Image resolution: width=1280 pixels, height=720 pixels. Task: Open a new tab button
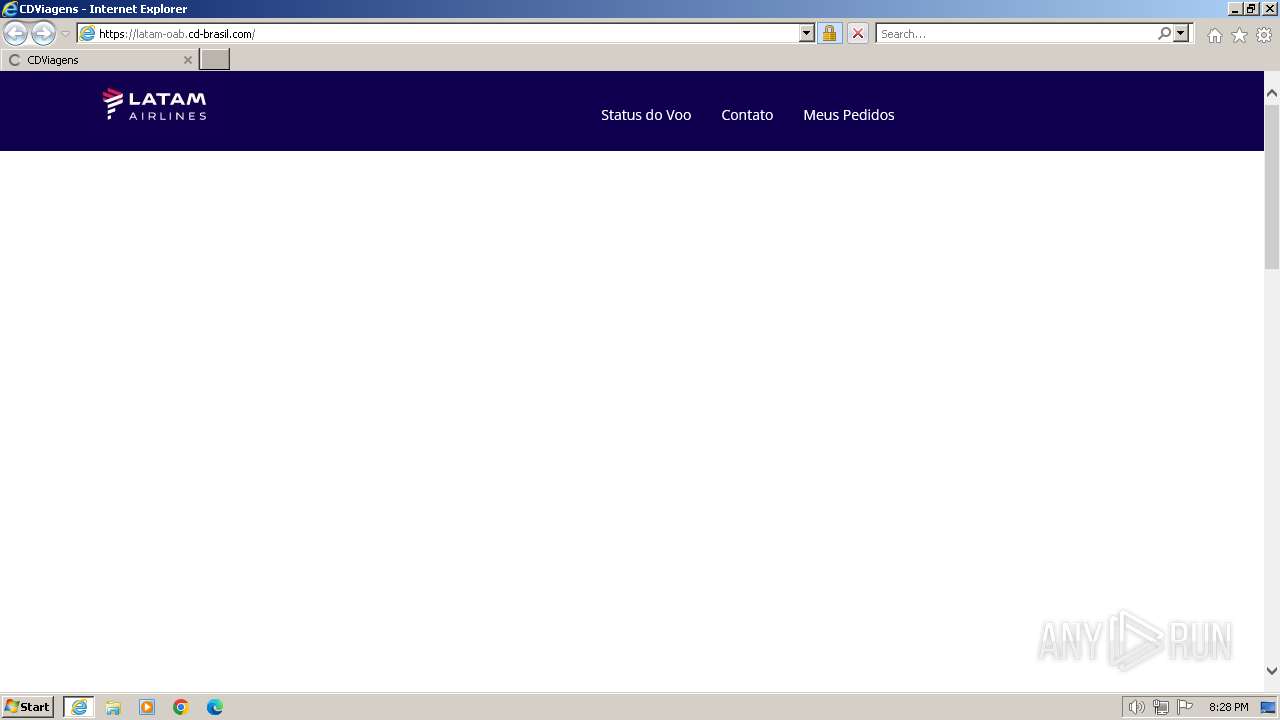point(215,60)
